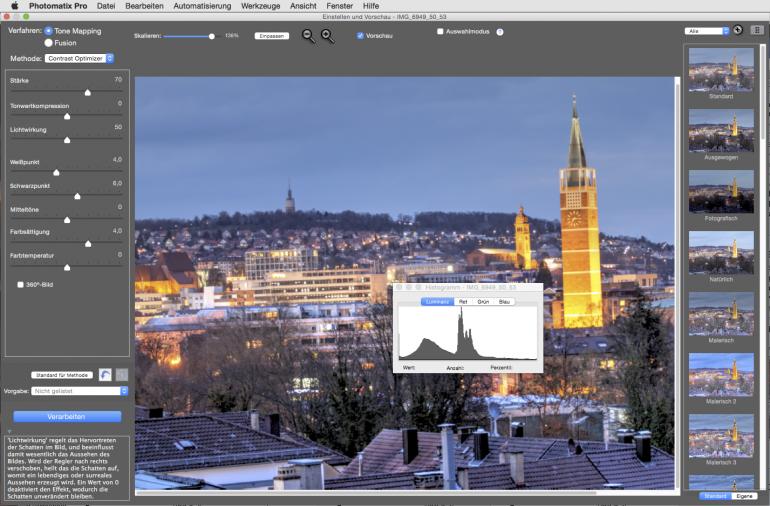Image resolution: width=770 pixels, height=506 pixels.
Task: Click the plus icon next to Alle dropdown
Action: [x=738, y=30]
